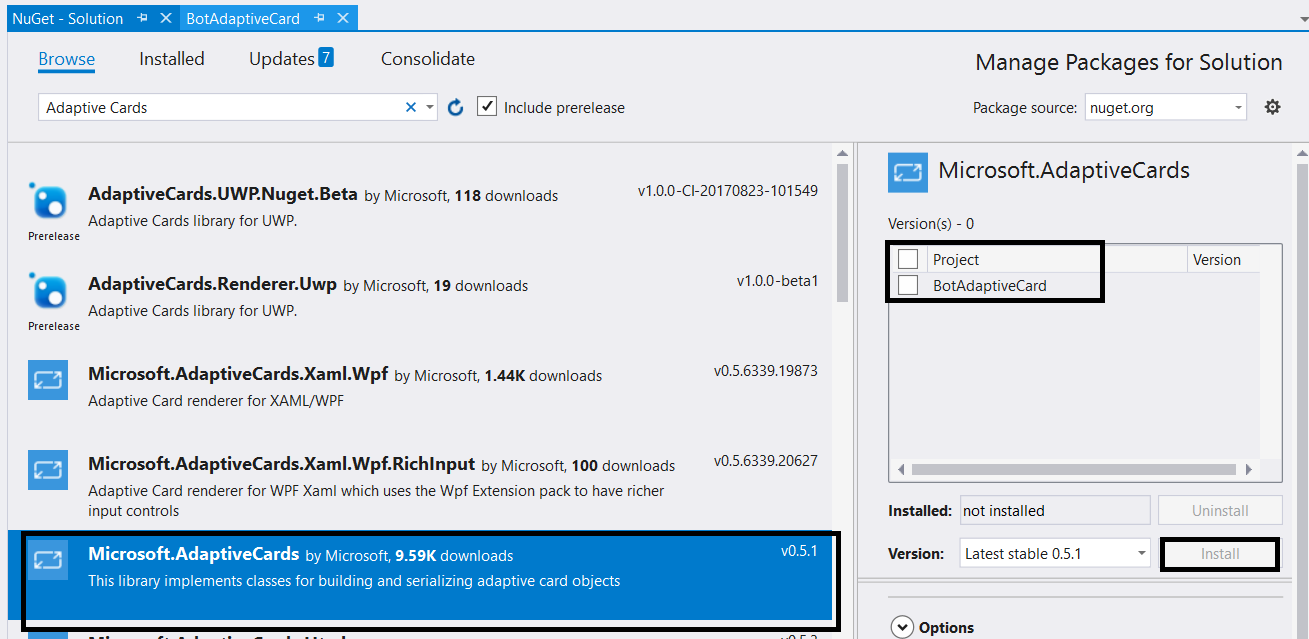Switch to the Updates tab
Viewport: 1309px width, 639px height.
click(282, 59)
